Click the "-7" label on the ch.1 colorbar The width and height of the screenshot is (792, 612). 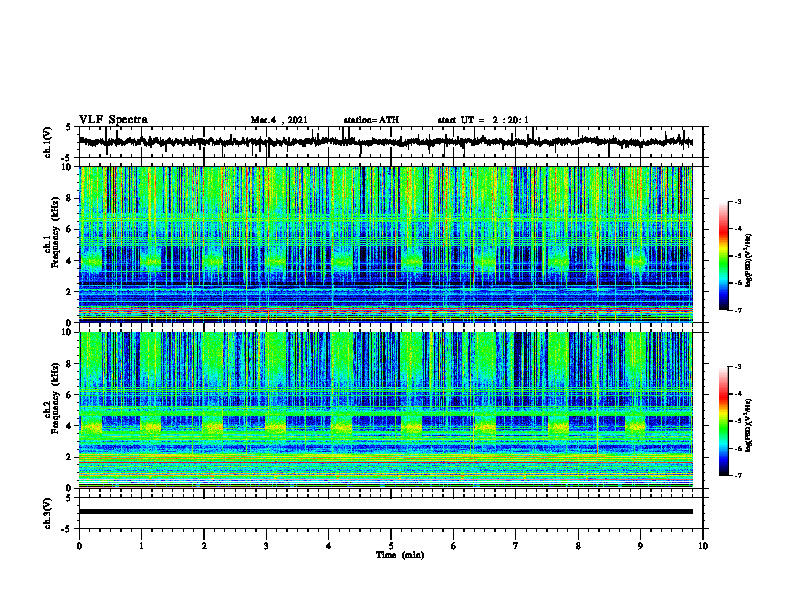[737, 310]
